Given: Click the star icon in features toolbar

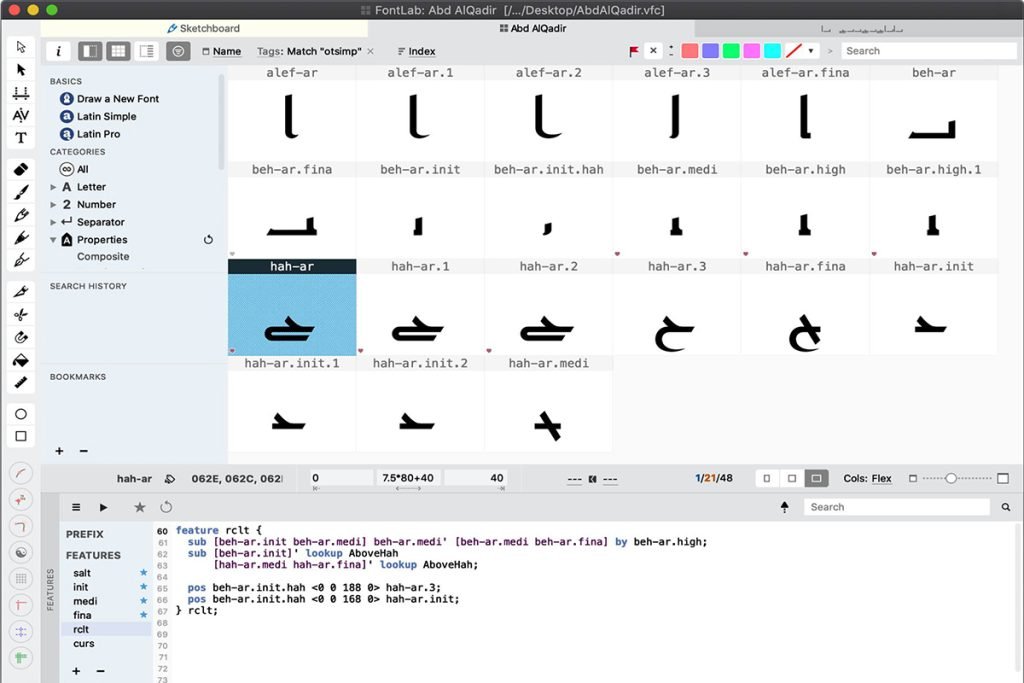Looking at the screenshot, I should (140, 507).
